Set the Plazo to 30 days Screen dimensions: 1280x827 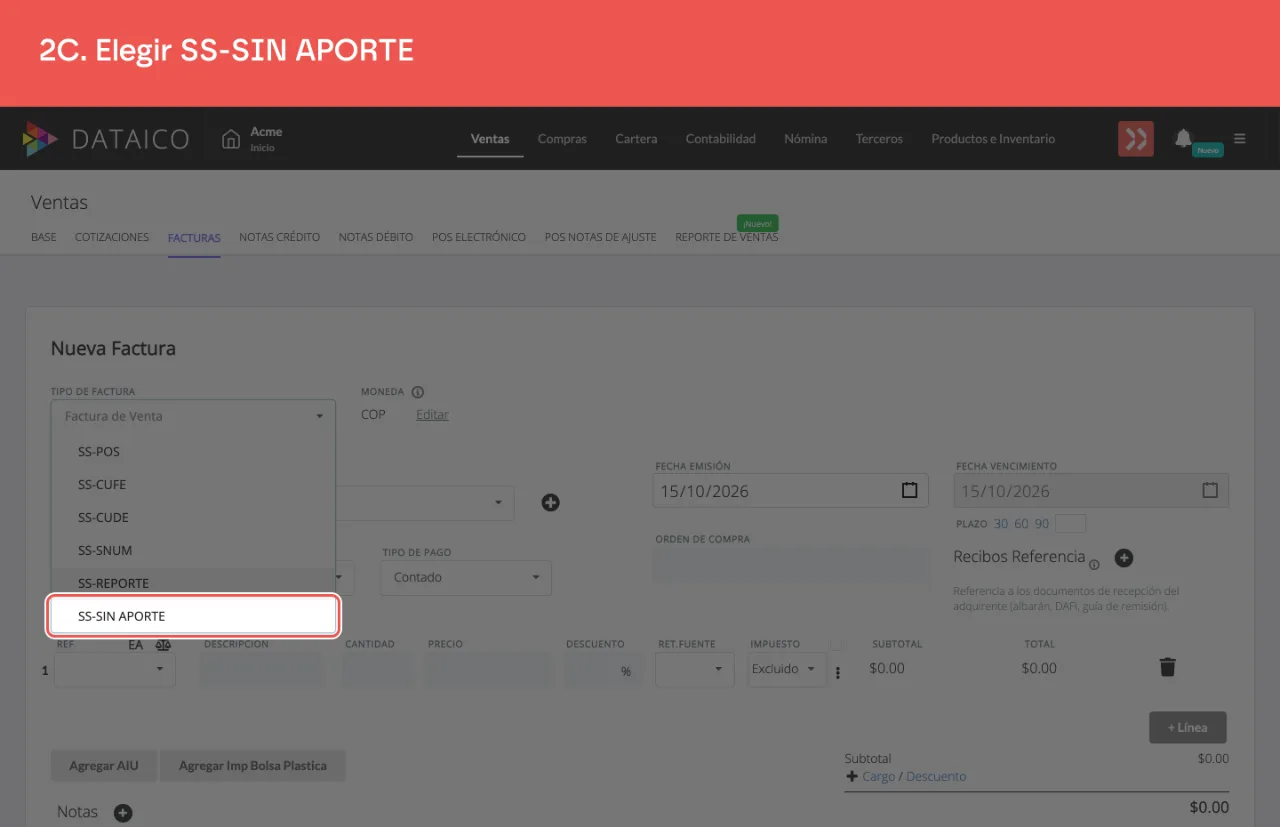point(1000,524)
